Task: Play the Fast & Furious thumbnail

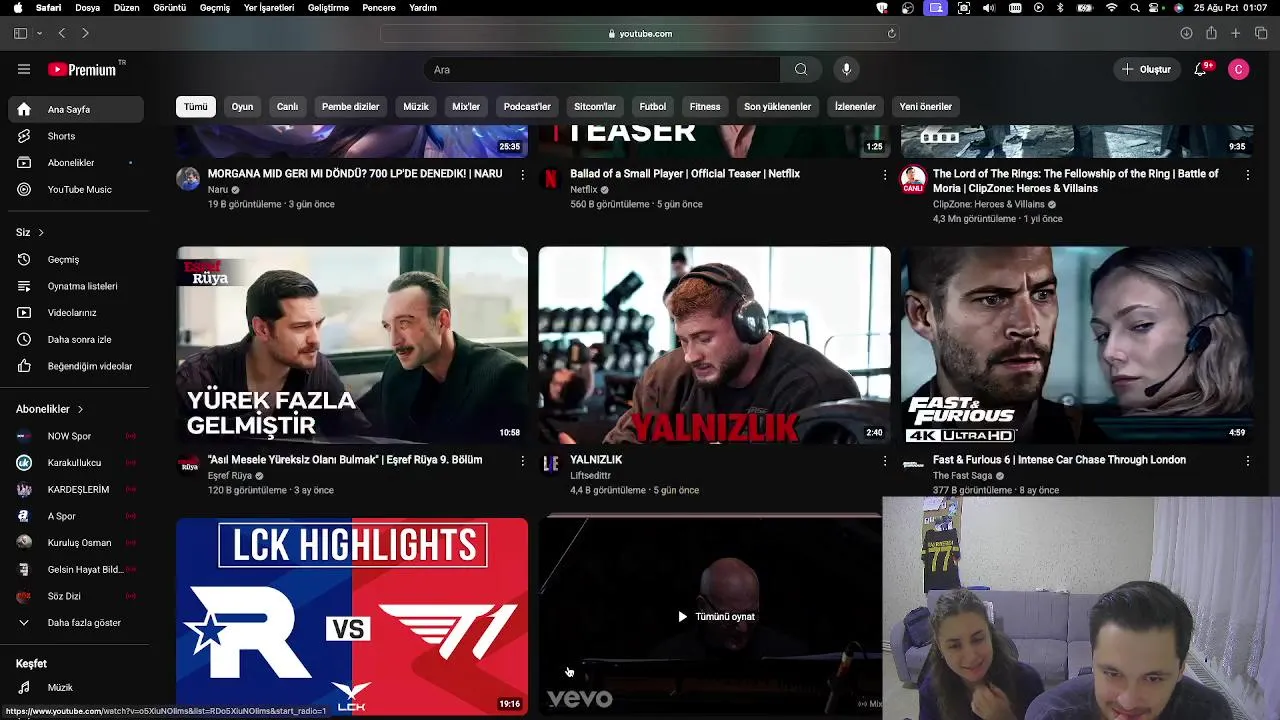Action: 1077,345
